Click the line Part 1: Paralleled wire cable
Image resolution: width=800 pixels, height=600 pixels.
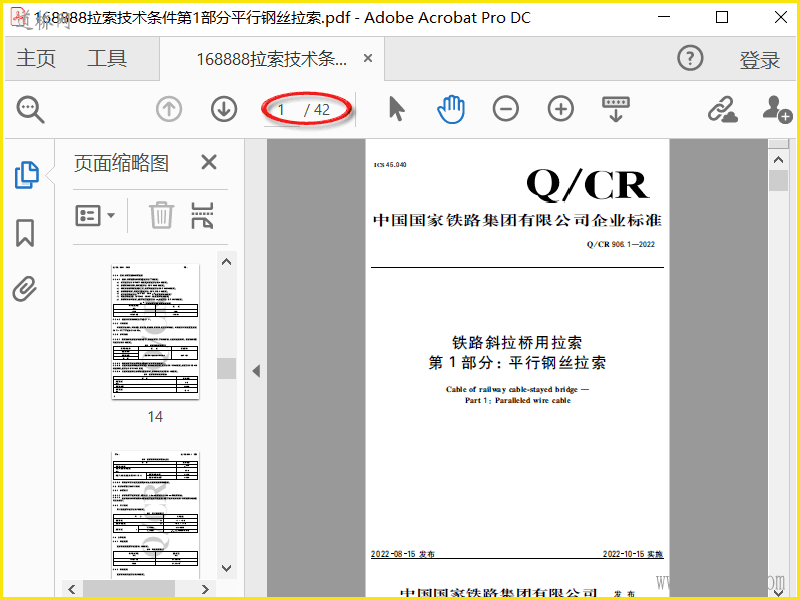pyautogui.click(x=517, y=401)
